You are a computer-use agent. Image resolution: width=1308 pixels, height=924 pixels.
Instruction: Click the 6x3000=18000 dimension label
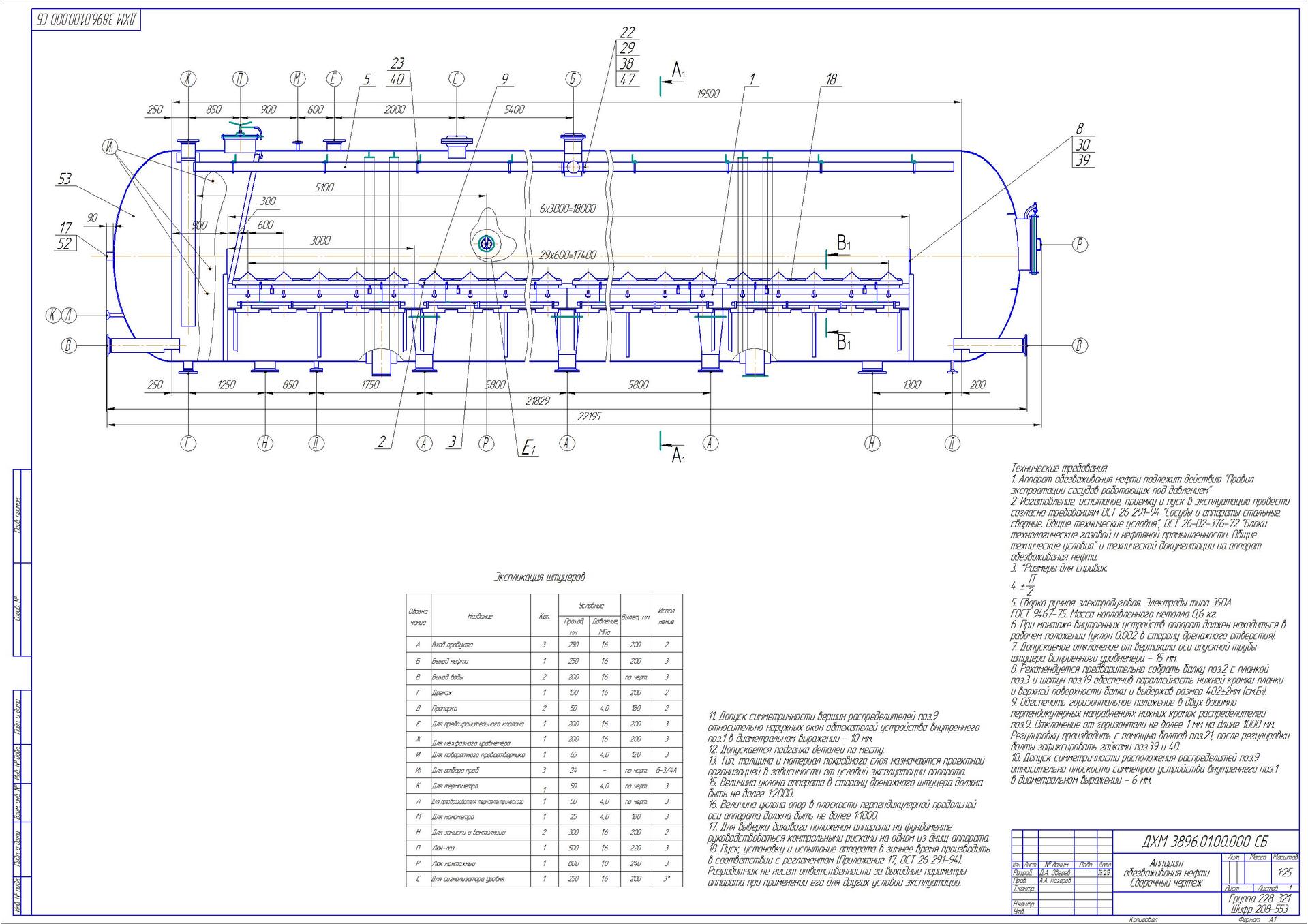click(x=567, y=209)
